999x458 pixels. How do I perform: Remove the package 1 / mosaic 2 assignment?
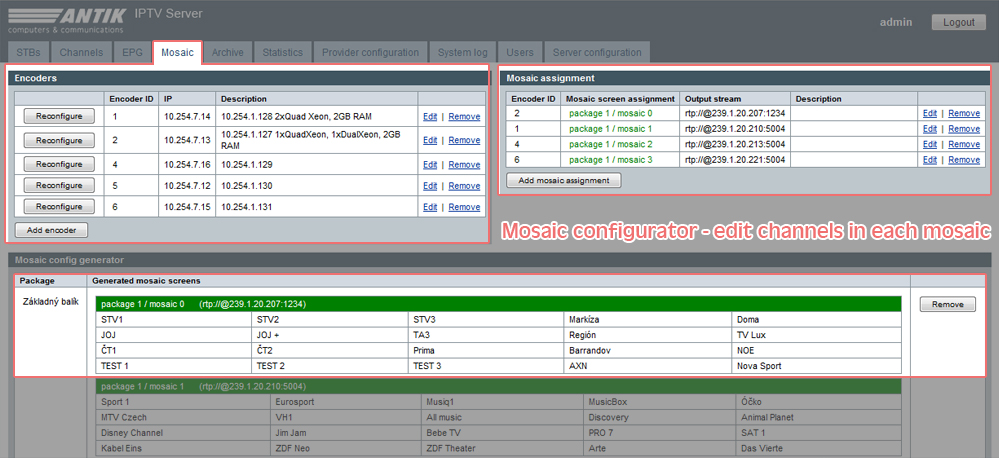pyautogui.click(x=964, y=144)
